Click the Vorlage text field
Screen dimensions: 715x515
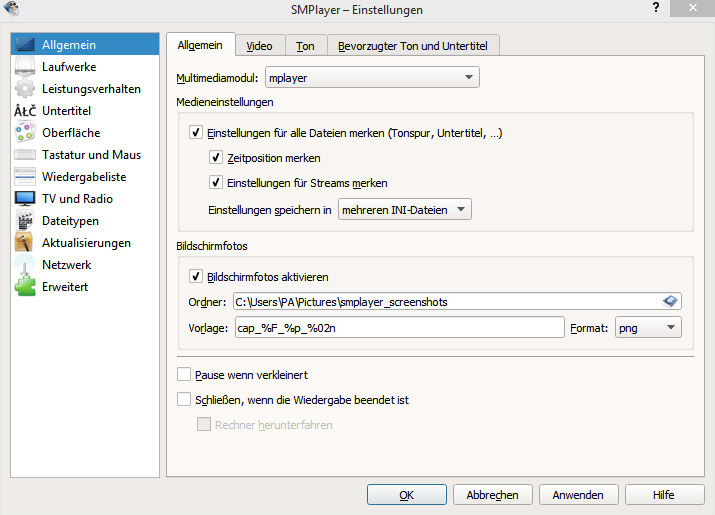click(x=399, y=328)
